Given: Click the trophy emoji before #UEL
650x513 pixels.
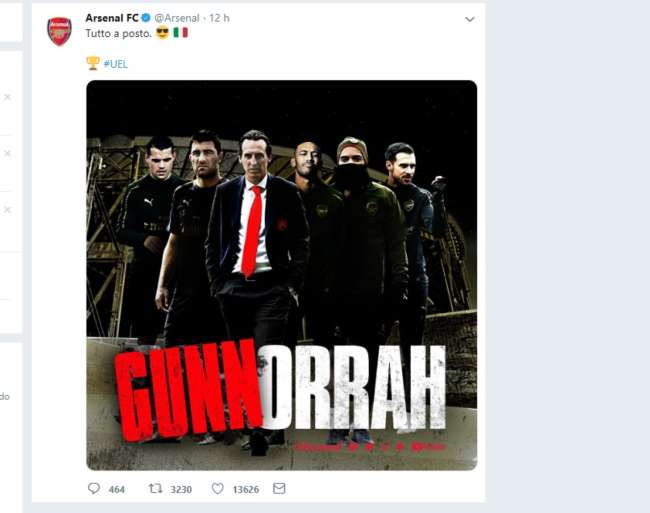Looking at the screenshot, I should 93,63.
